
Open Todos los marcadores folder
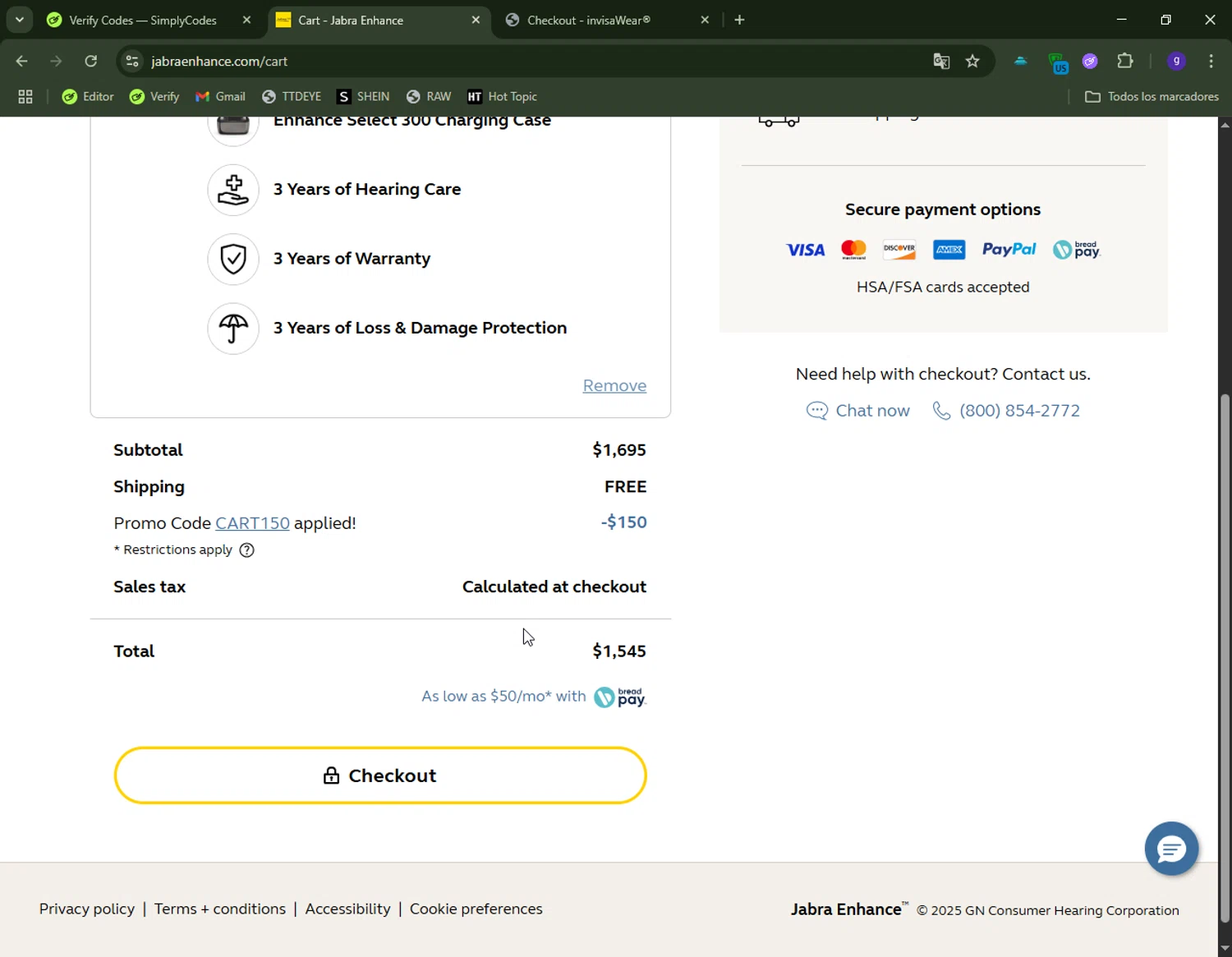tap(1152, 96)
